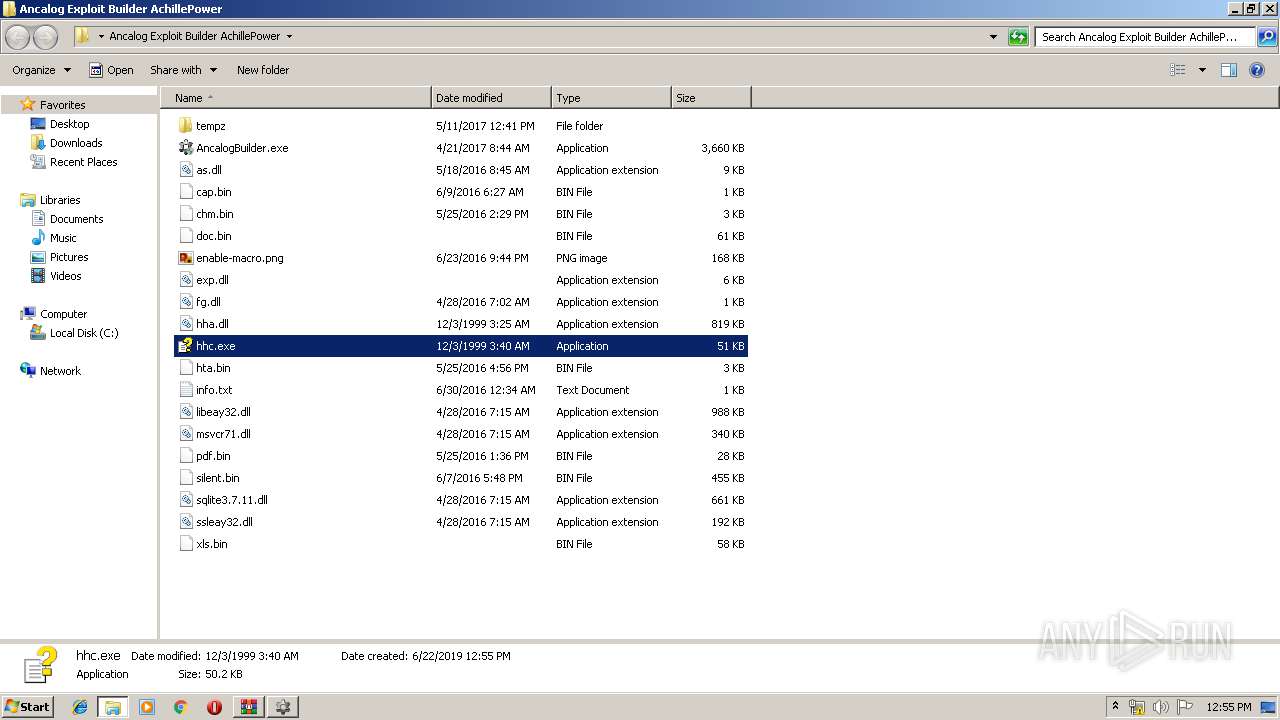Click the New folder button

click(x=263, y=70)
